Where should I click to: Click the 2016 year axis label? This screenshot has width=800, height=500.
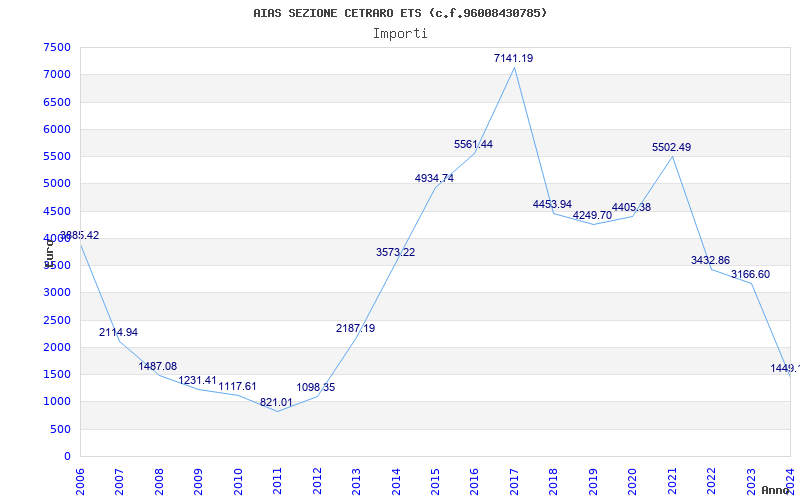pyautogui.click(x=474, y=482)
